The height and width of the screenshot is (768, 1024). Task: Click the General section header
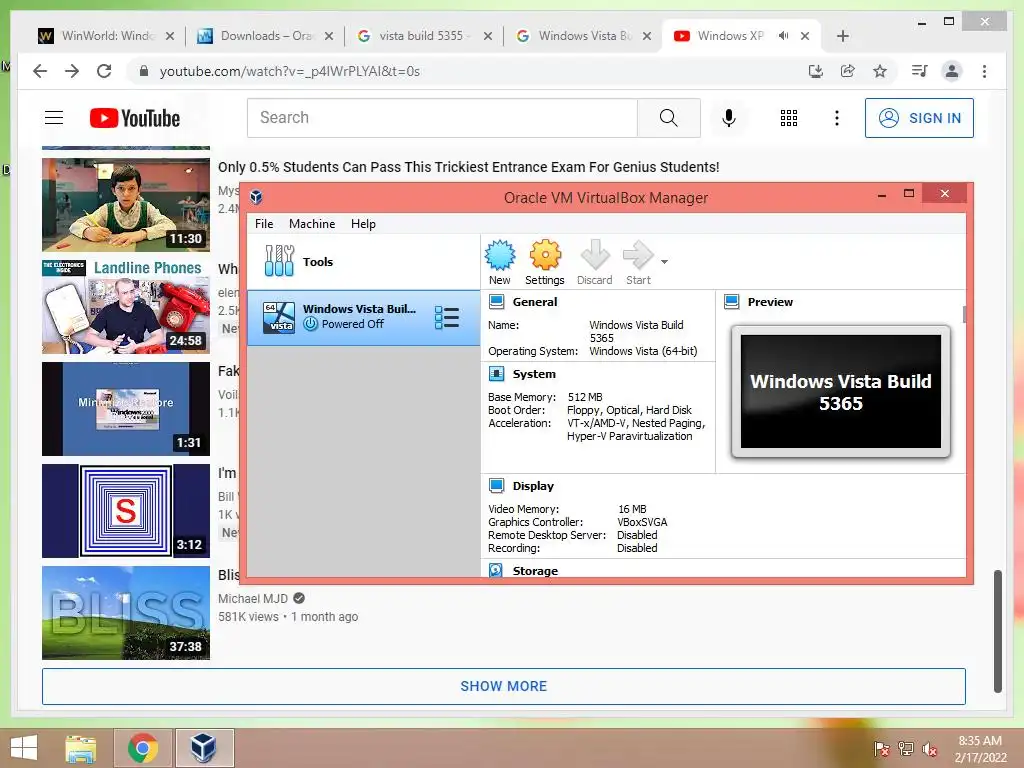click(x=535, y=302)
